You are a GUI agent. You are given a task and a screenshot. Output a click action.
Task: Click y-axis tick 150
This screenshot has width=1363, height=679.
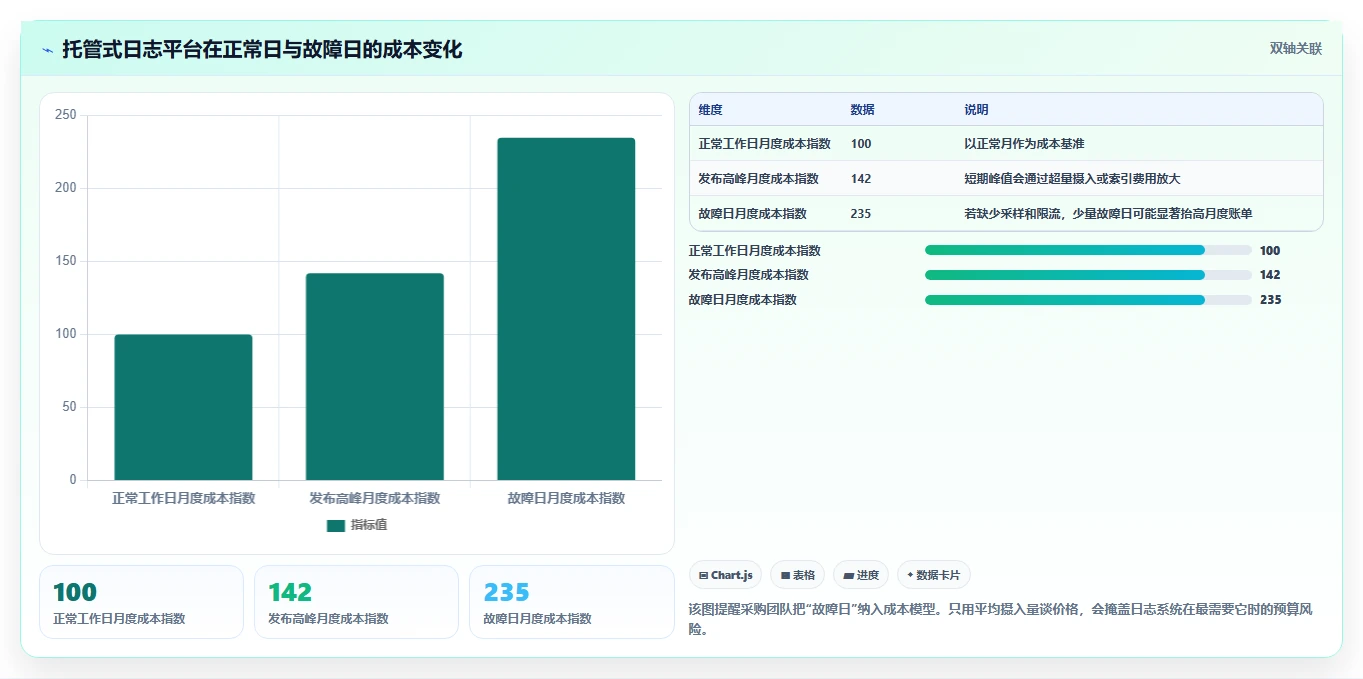point(66,261)
